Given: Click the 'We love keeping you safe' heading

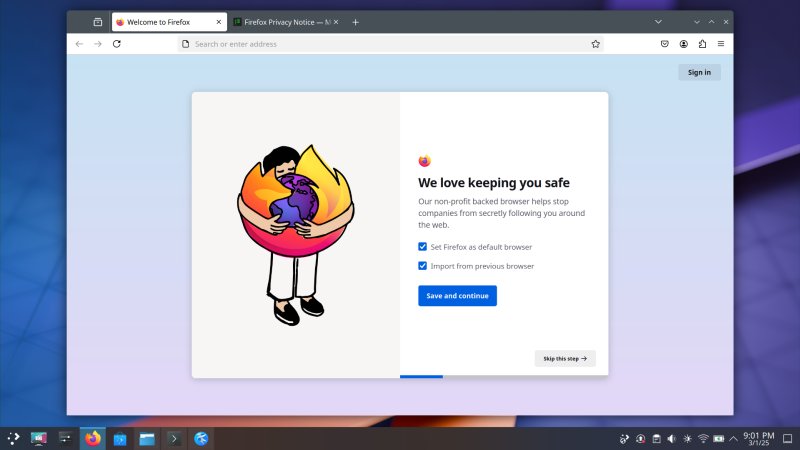Looking at the screenshot, I should (494, 183).
